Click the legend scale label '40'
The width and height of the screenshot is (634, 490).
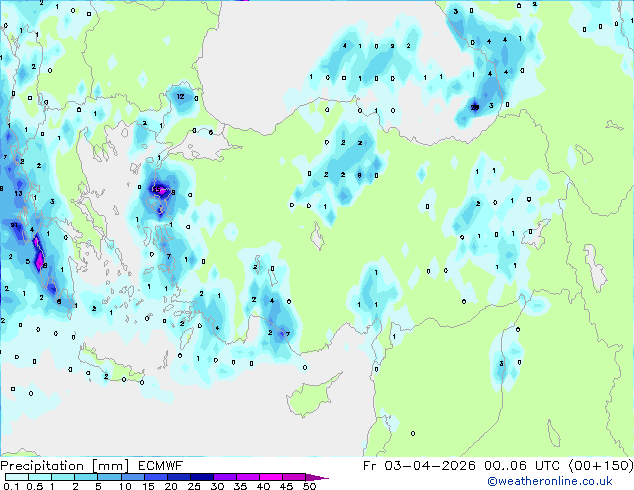pos(263,486)
